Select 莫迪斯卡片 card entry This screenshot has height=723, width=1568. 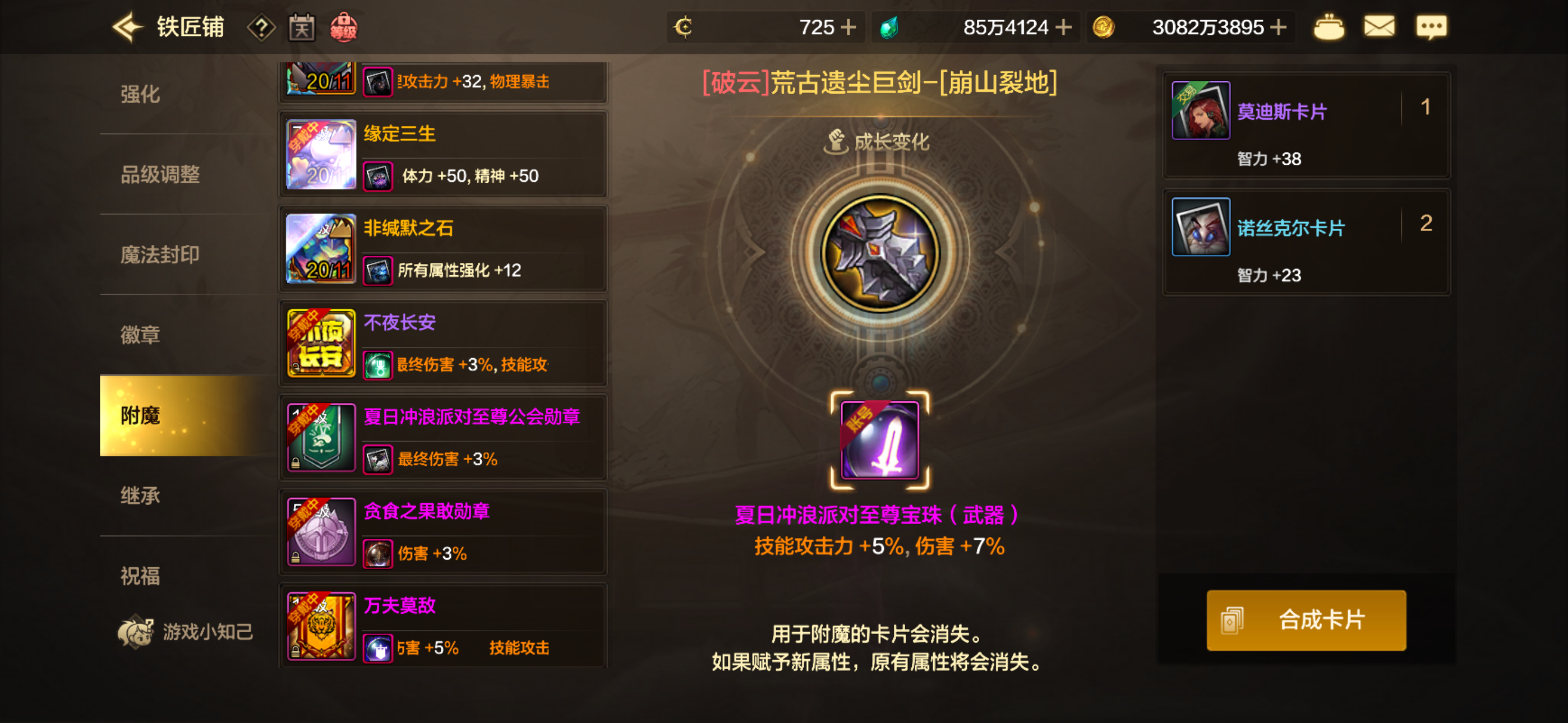[1306, 125]
